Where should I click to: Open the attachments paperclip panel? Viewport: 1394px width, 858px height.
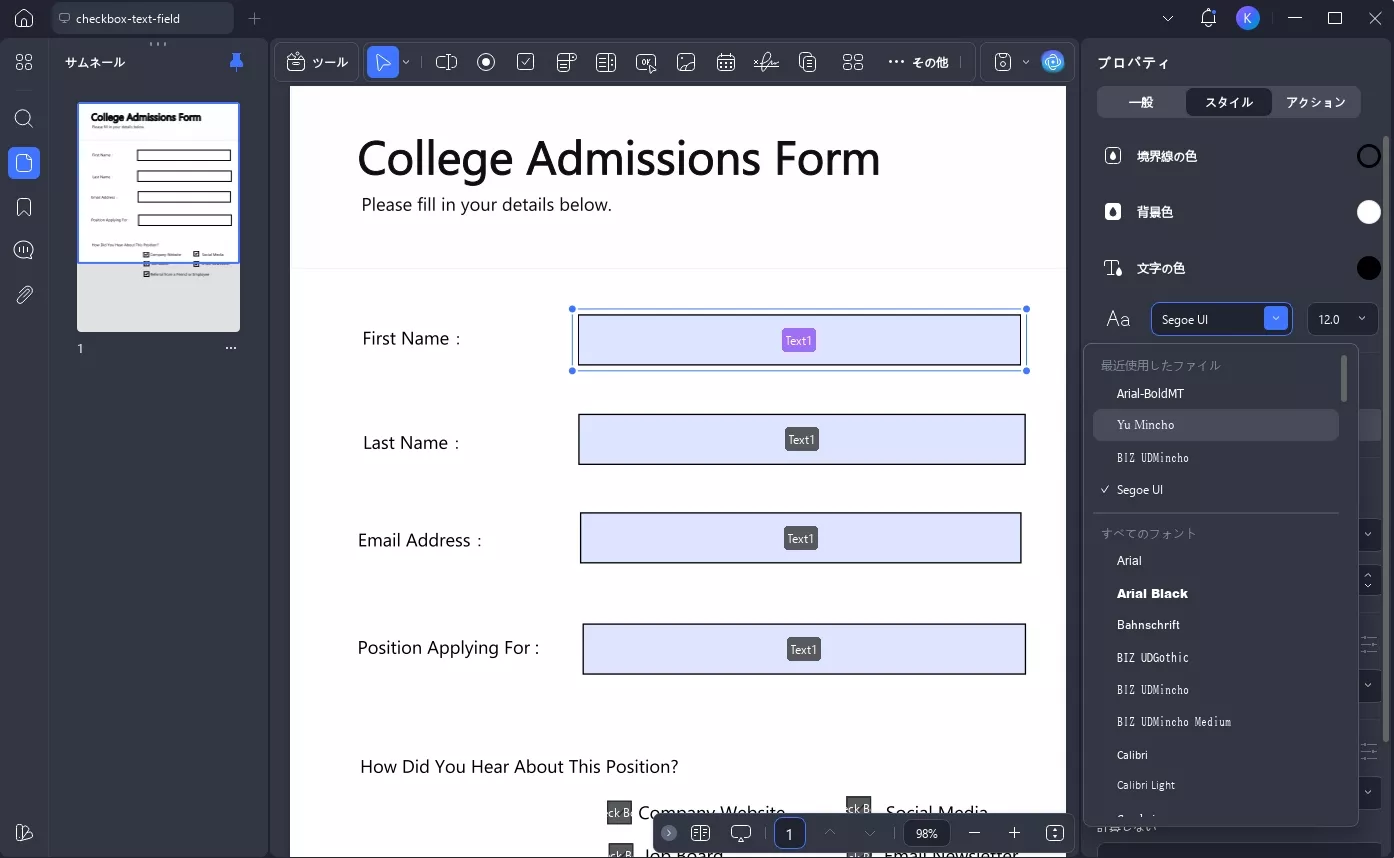coord(24,295)
